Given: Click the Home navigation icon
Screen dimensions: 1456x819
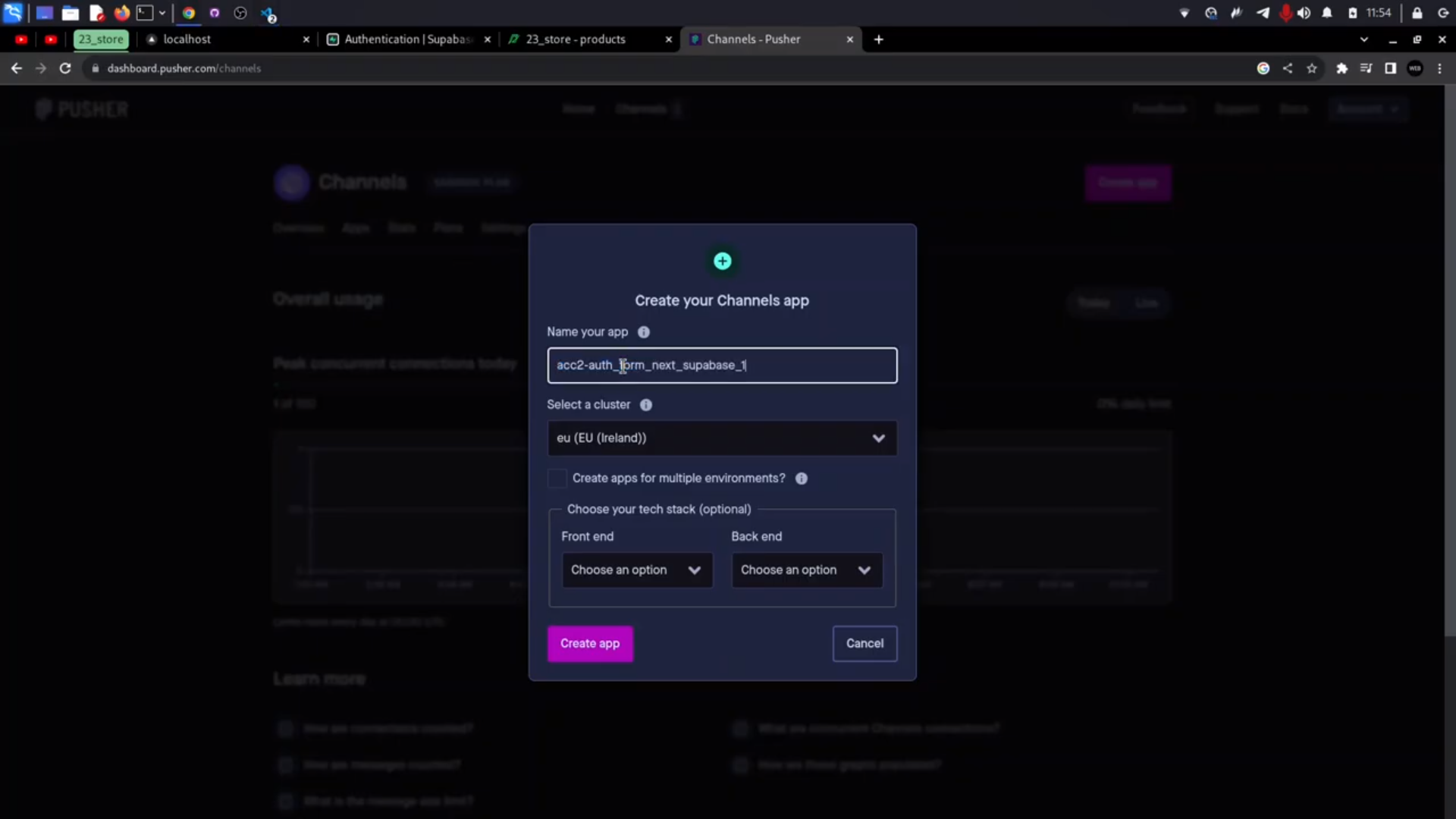Looking at the screenshot, I should pyautogui.click(x=578, y=108).
